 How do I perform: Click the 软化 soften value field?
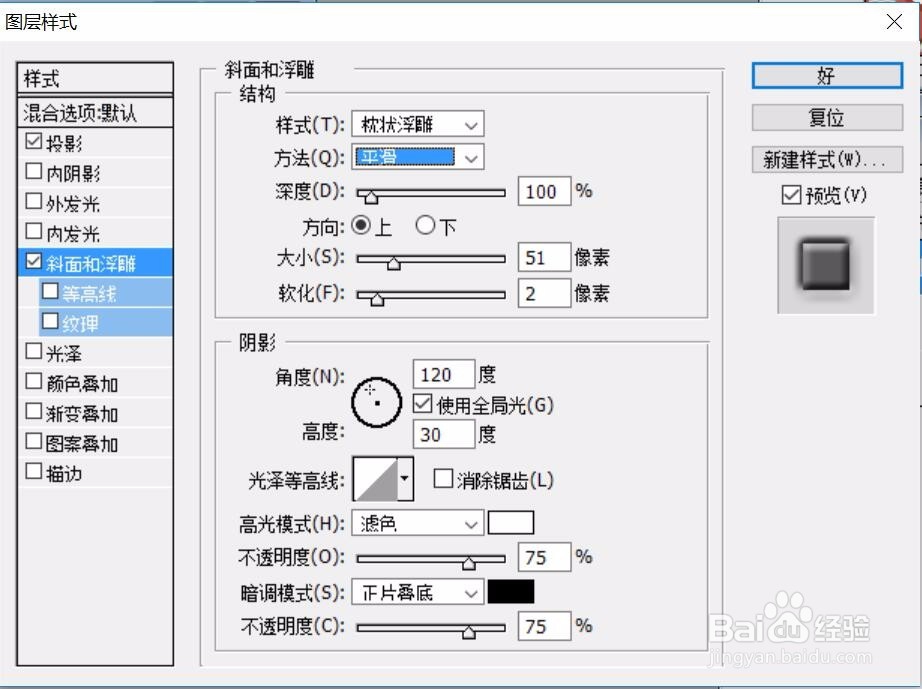544,293
